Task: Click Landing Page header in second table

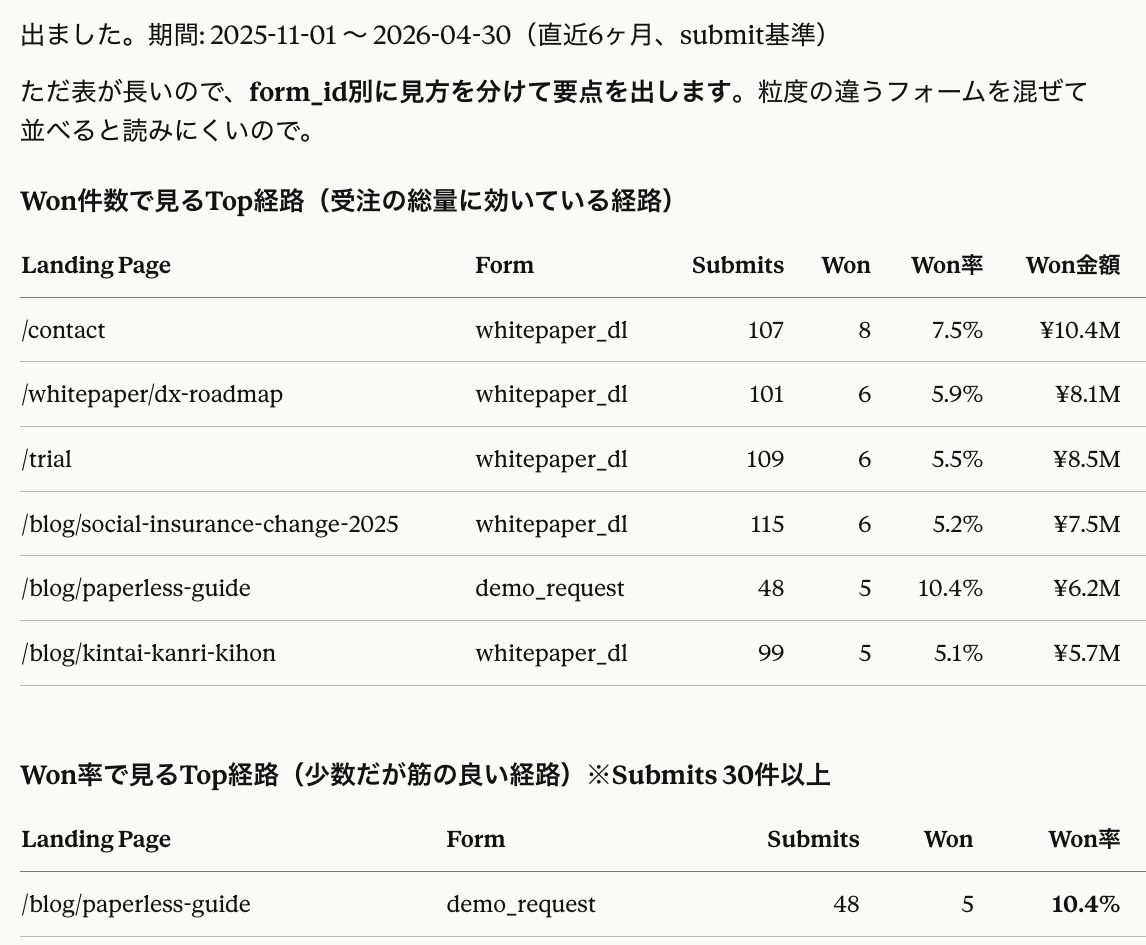Action: pyautogui.click(x=96, y=838)
